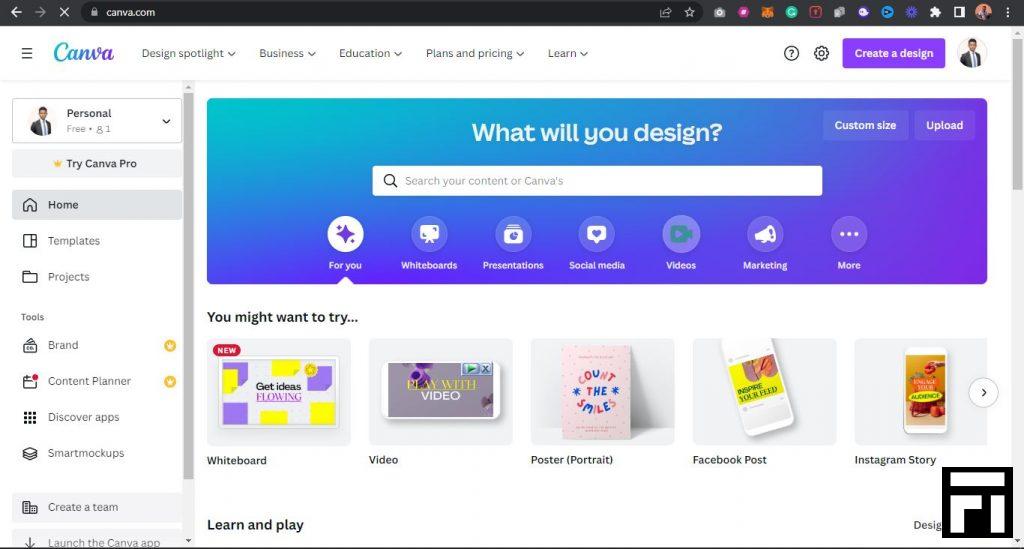The height and width of the screenshot is (549, 1024).
Task: Focus the search your content field
Action: point(597,181)
